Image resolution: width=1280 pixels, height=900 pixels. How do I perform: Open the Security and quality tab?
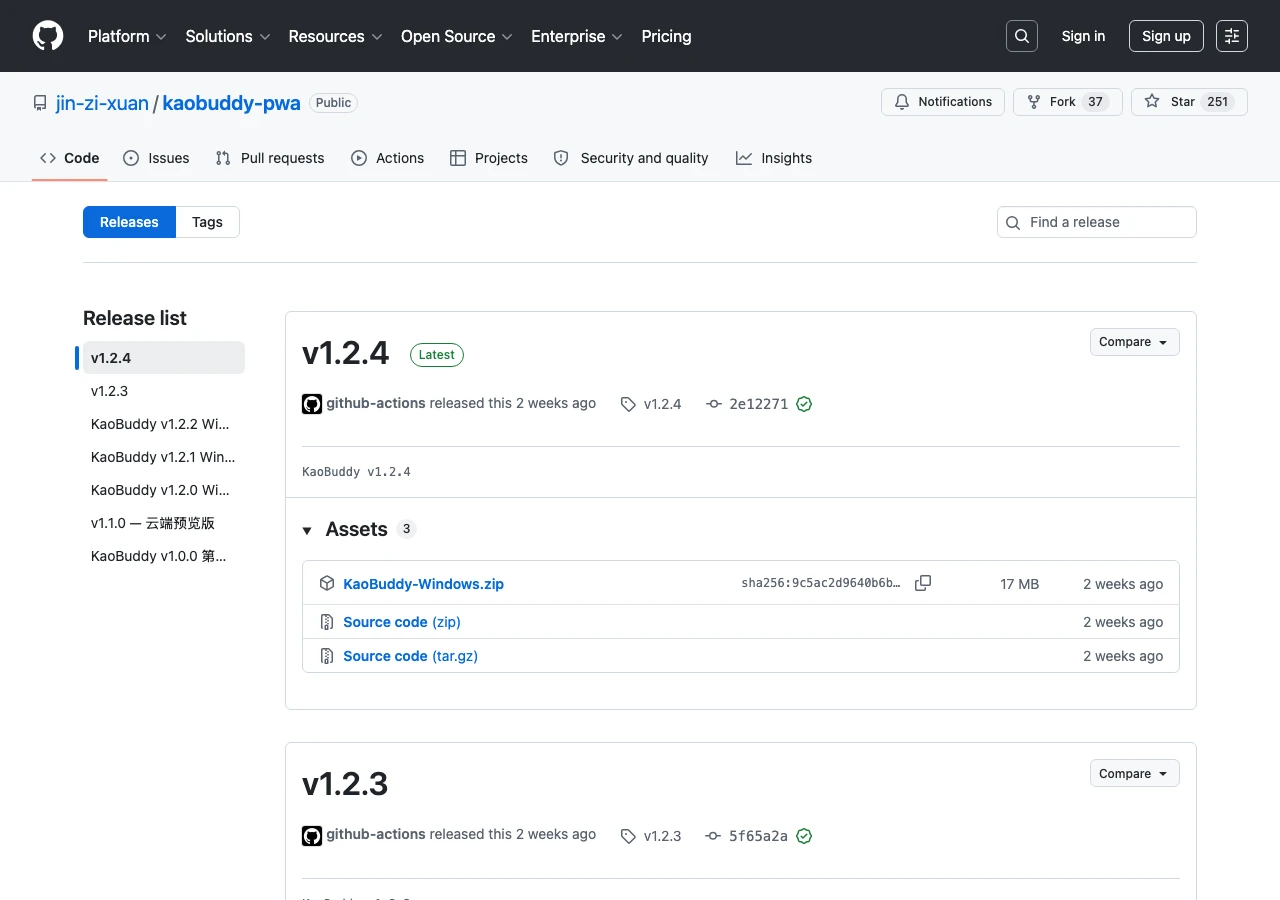(x=631, y=158)
